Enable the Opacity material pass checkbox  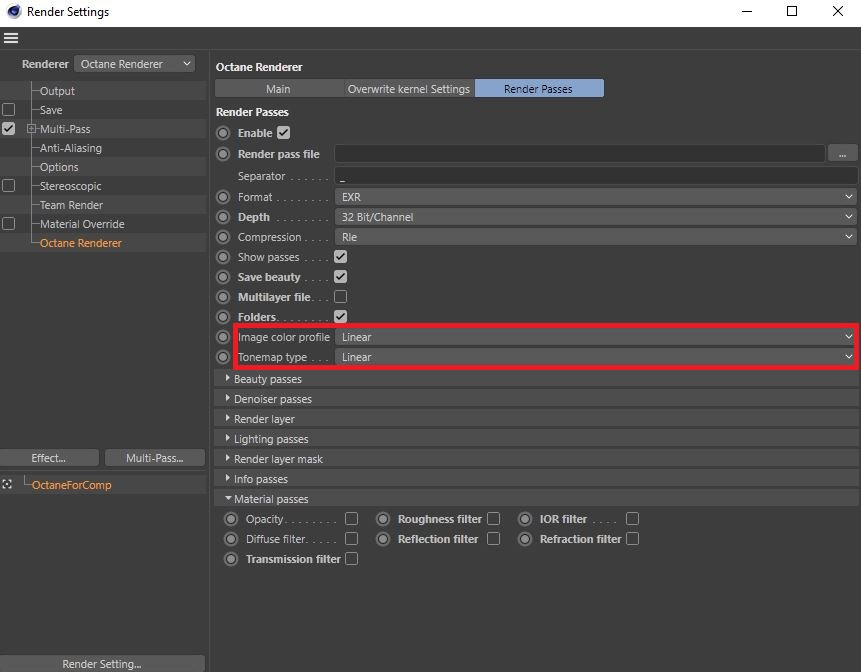pyautogui.click(x=351, y=519)
